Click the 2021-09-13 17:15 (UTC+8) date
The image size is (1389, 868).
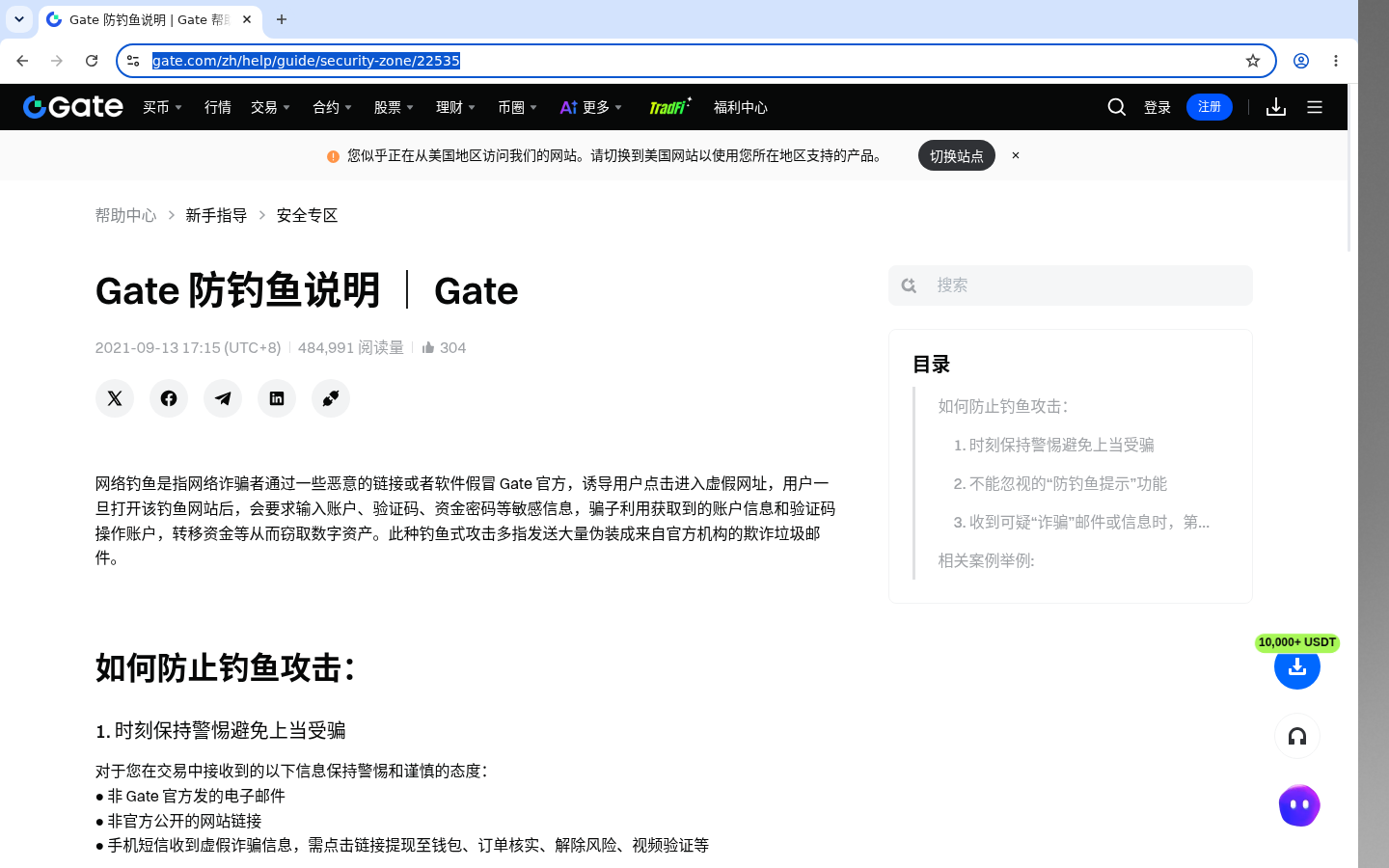click(x=188, y=347)
